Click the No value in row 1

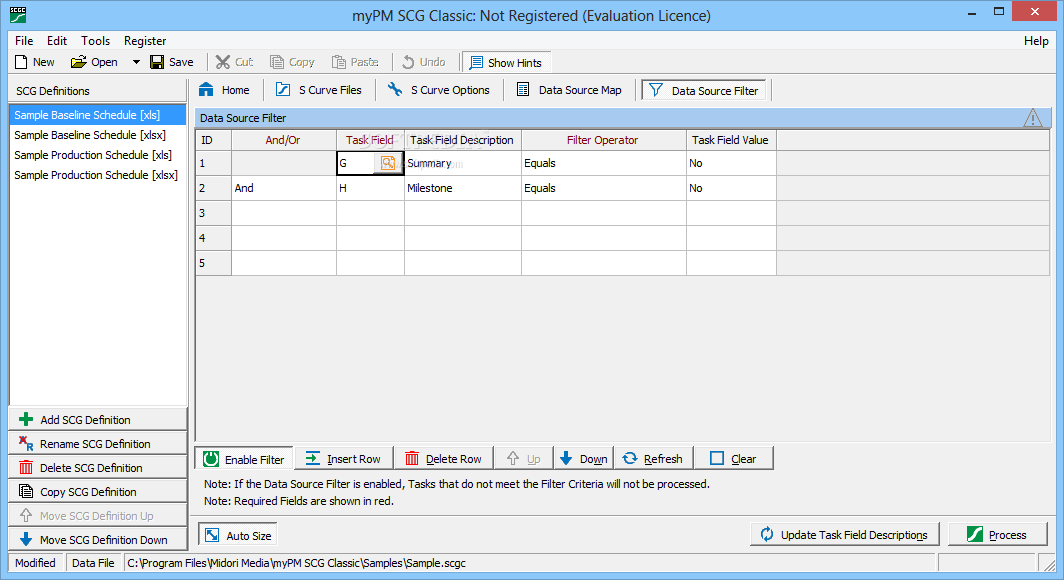pos(731,163)
